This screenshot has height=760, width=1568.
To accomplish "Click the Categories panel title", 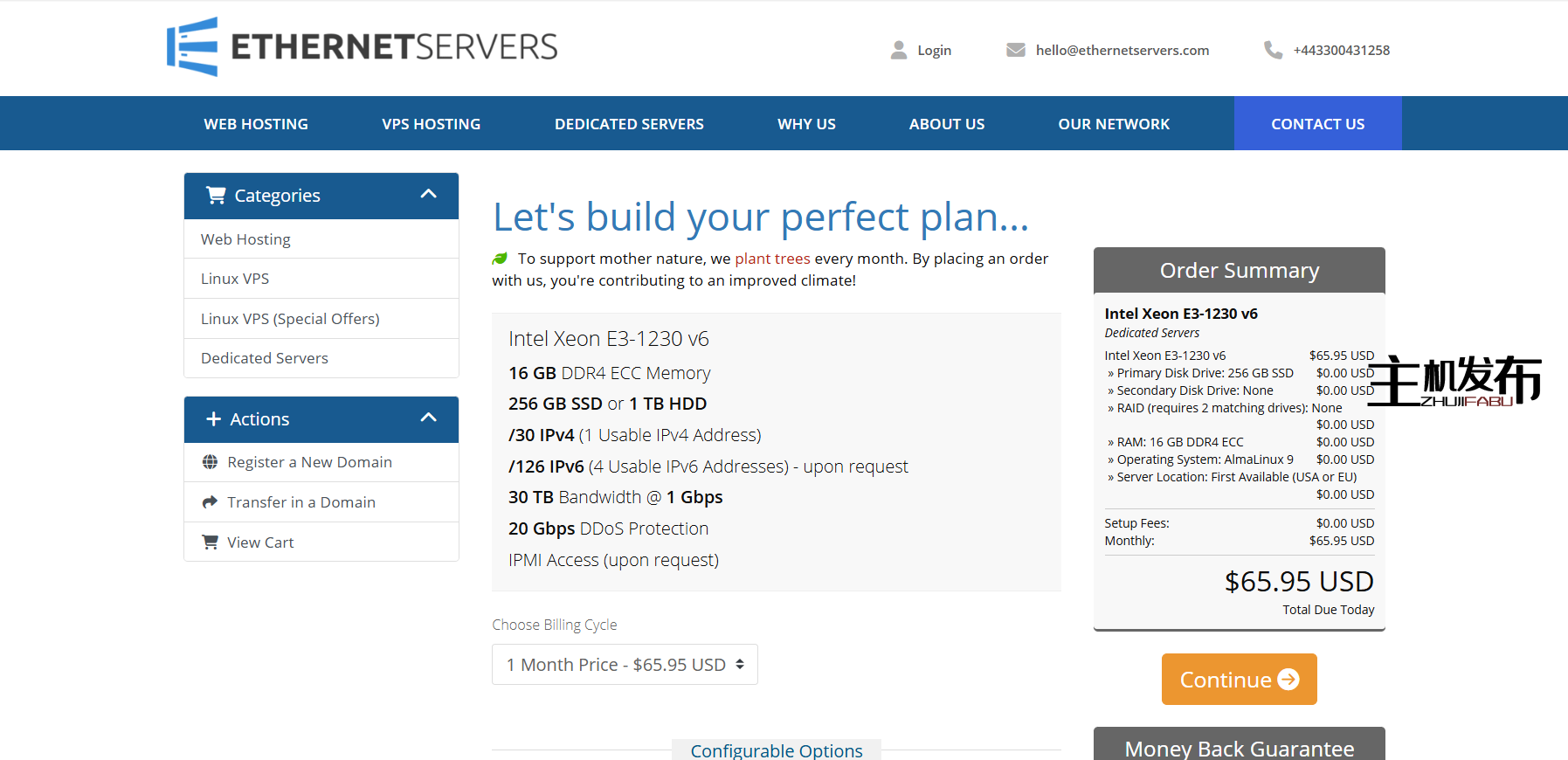I will 277,196.
